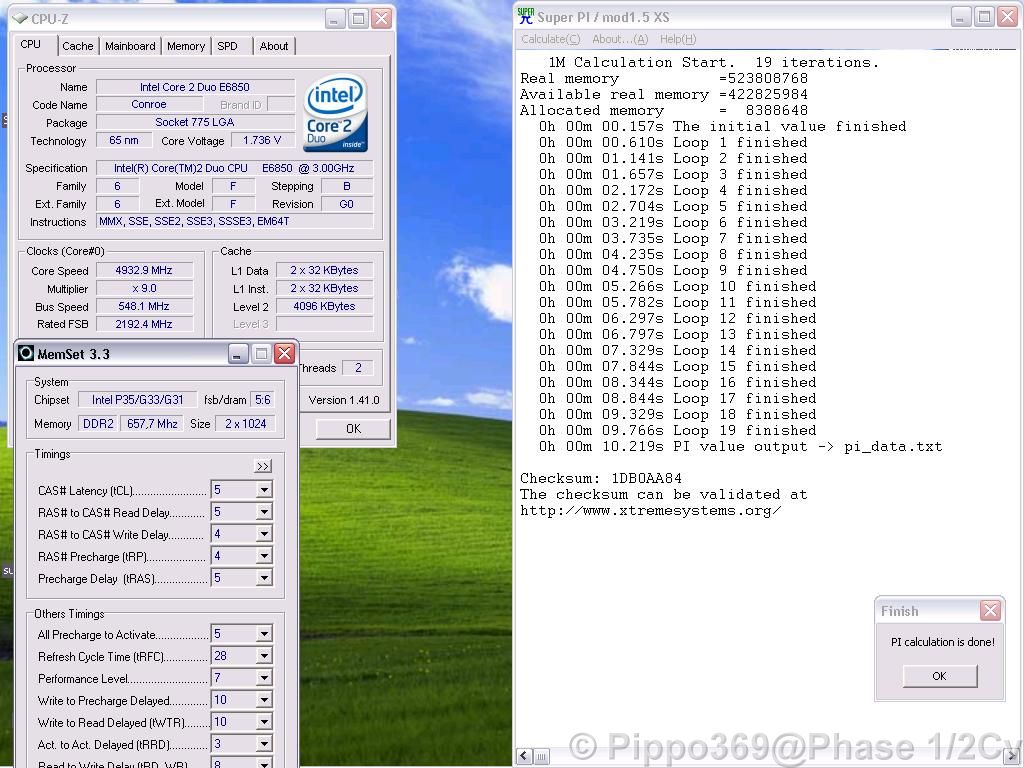This screenshot has width=1024, height=768.
Task: Click OK in the Finish dialog
Action: (x=940, y=676)
